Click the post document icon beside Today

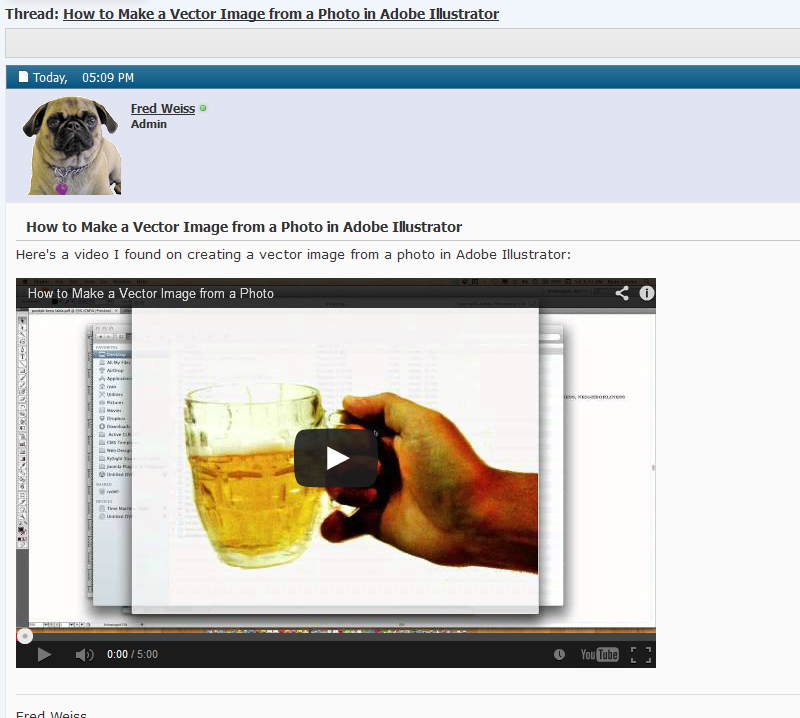[x=23, y=77]
